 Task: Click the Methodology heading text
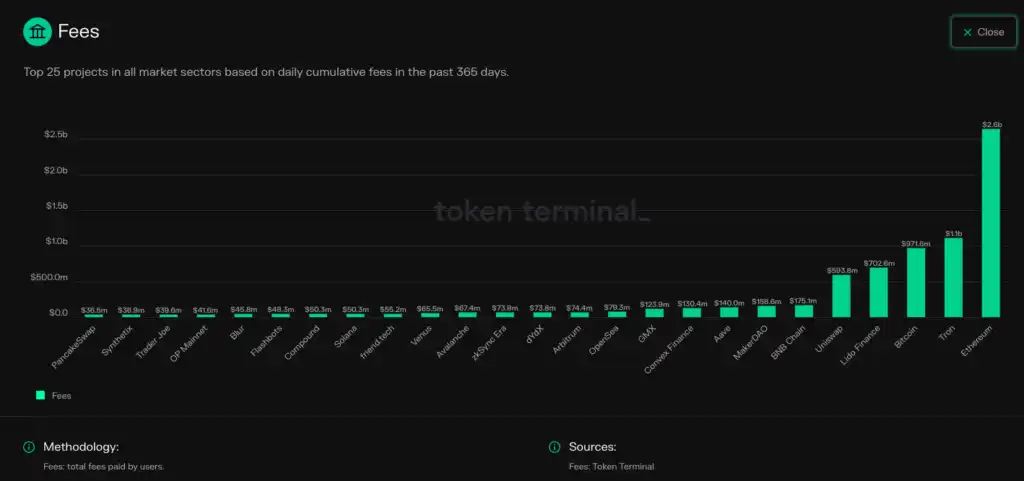[x=81, y=447]
